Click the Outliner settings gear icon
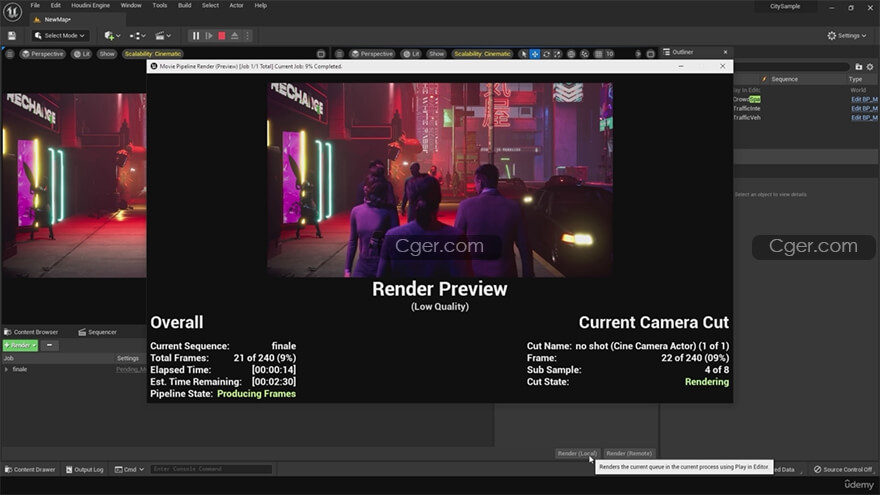 870,67
